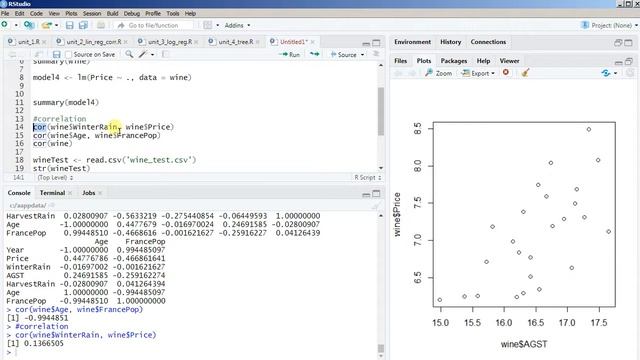640x360 pixels.
Task: Open the (Top Level) scope selector
Action: (55, 178)
